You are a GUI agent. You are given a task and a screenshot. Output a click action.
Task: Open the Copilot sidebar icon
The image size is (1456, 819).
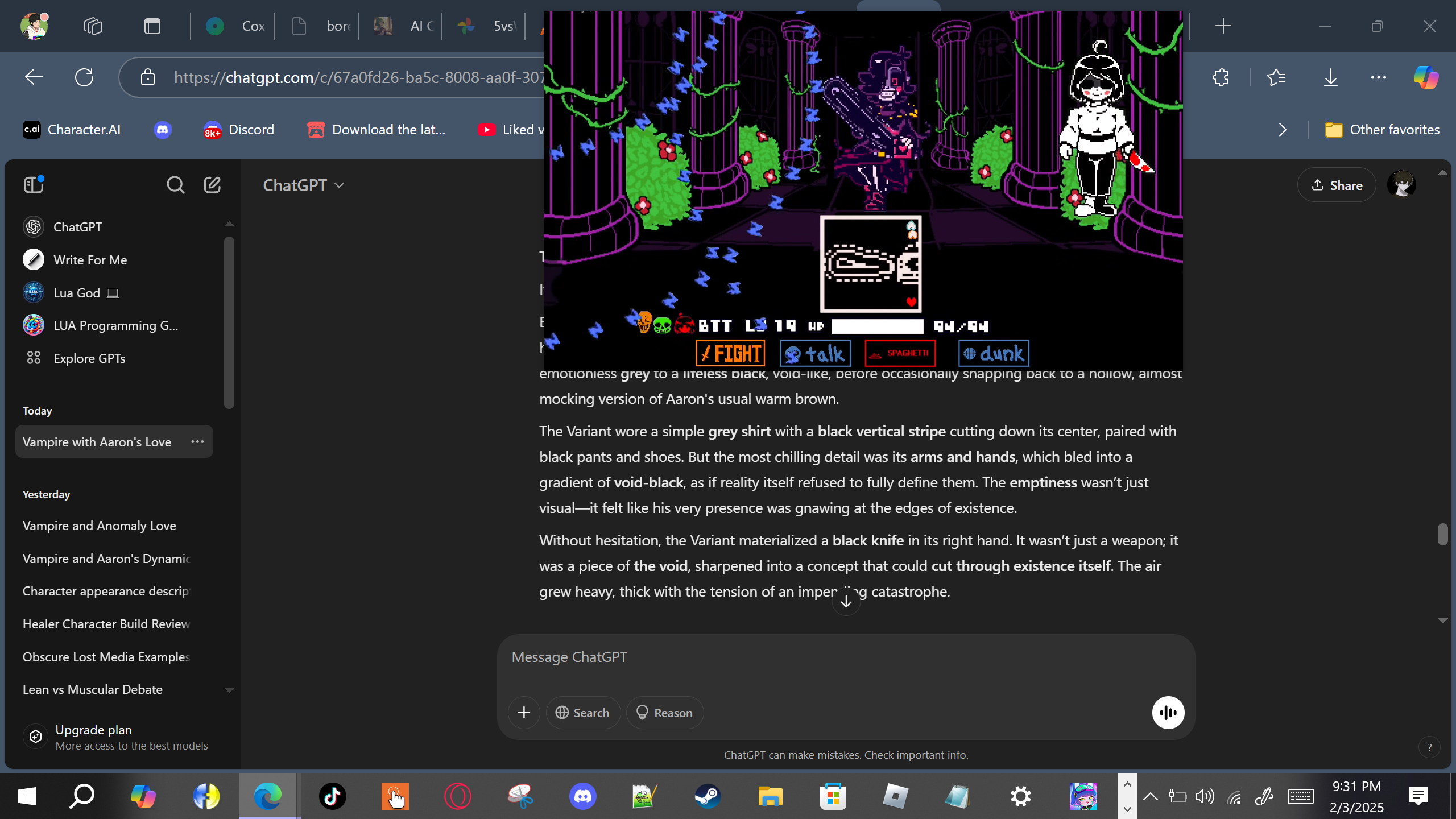1426,77
